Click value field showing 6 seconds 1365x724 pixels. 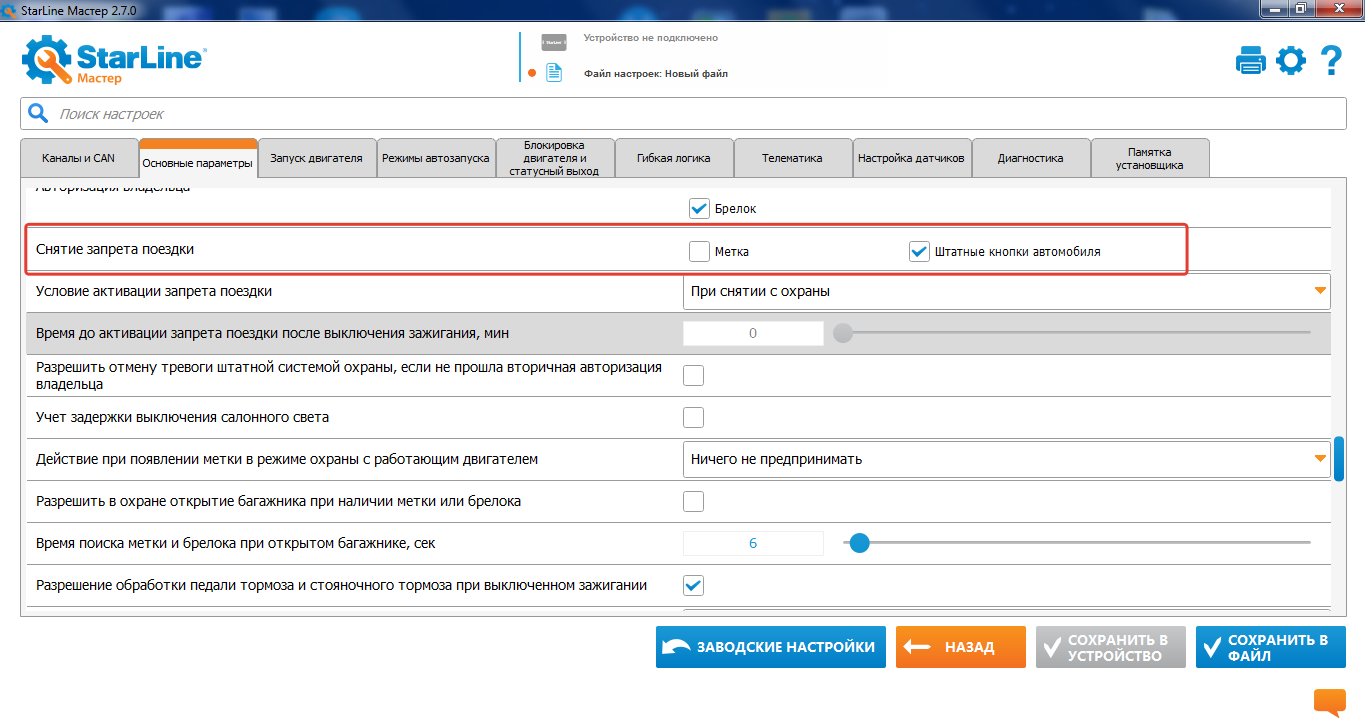point(753,543)
